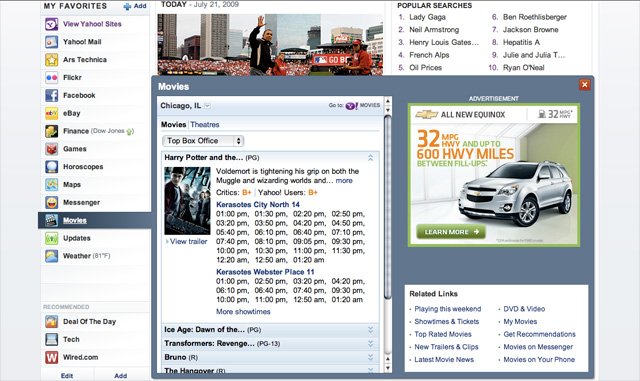The image size is (640, 381).
Task: Click Oil Prices popular search
Action: [x=425, y=68]
